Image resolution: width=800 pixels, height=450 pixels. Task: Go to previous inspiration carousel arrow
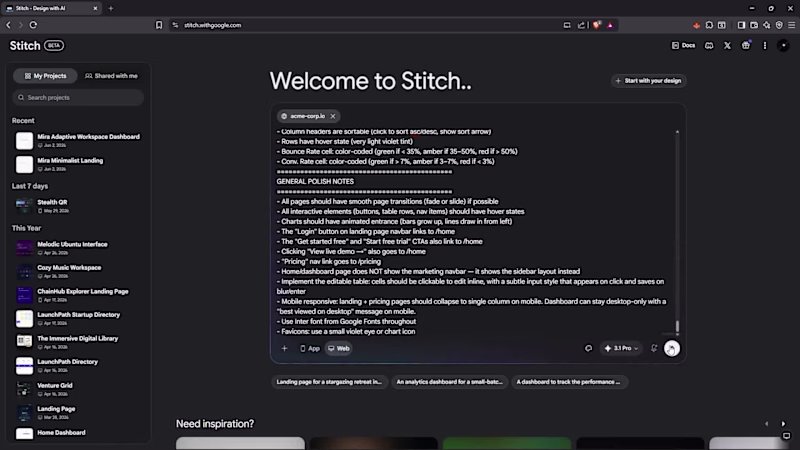point(766,423)
